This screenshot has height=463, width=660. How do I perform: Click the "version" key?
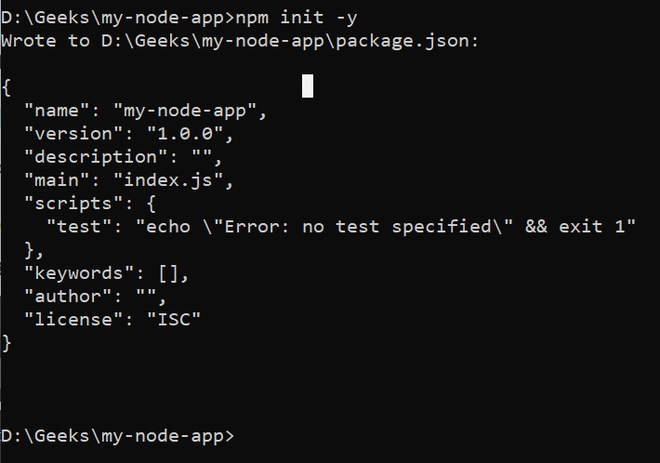(x=74, y=134)
